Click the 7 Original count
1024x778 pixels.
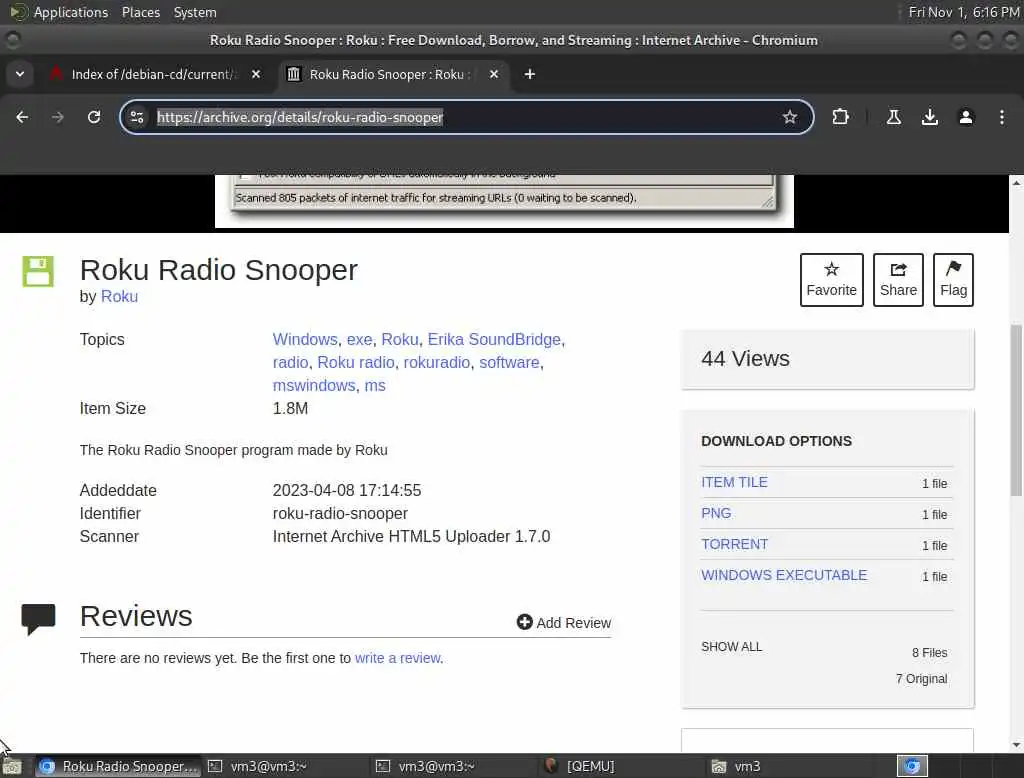point(921,679)
